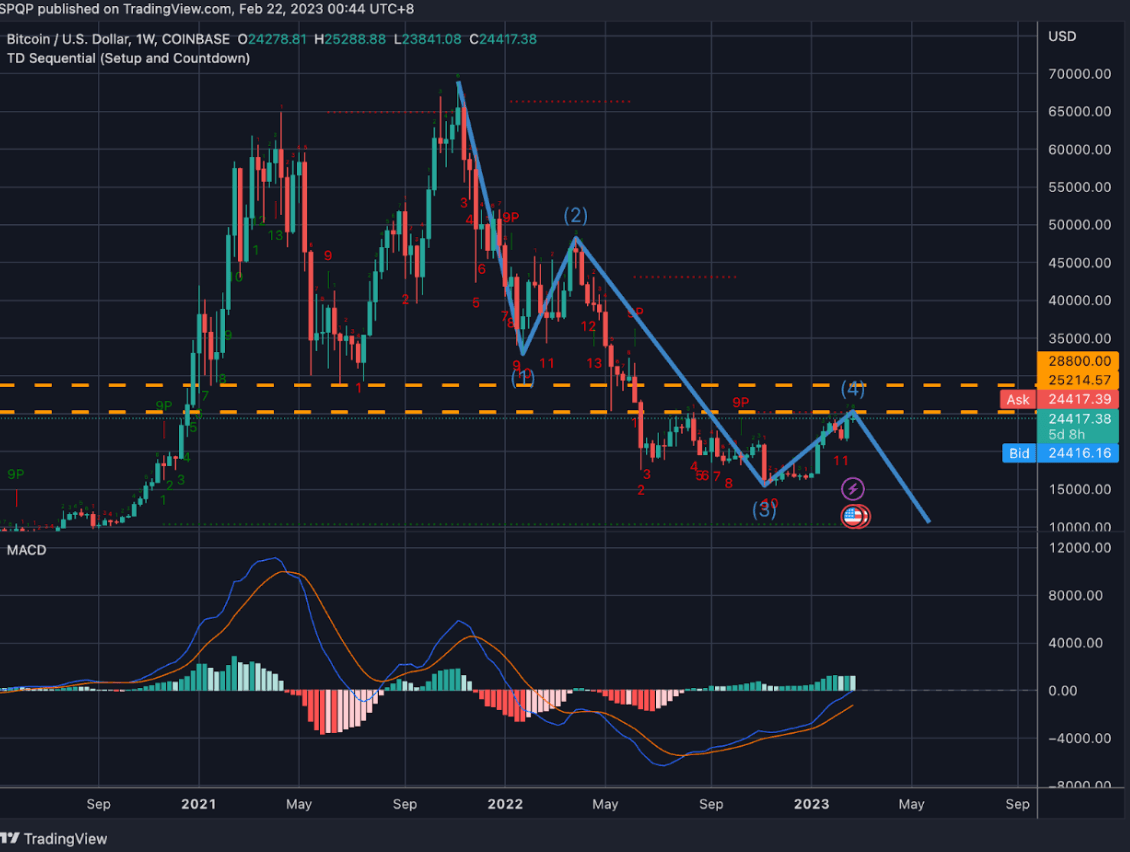Select the wave (2) label on the chart
Image resolution: width=1130 pixels, height=852 pixels.
(x=575, y=215)
